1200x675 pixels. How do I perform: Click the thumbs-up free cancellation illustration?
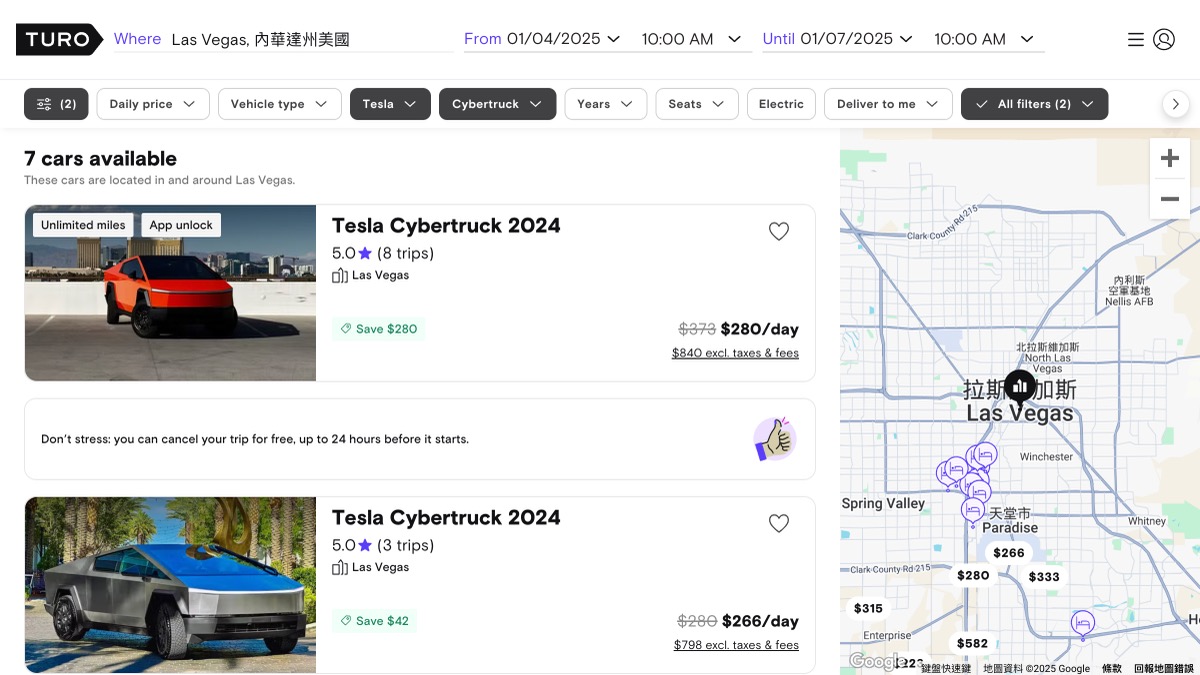coord(774,439)
